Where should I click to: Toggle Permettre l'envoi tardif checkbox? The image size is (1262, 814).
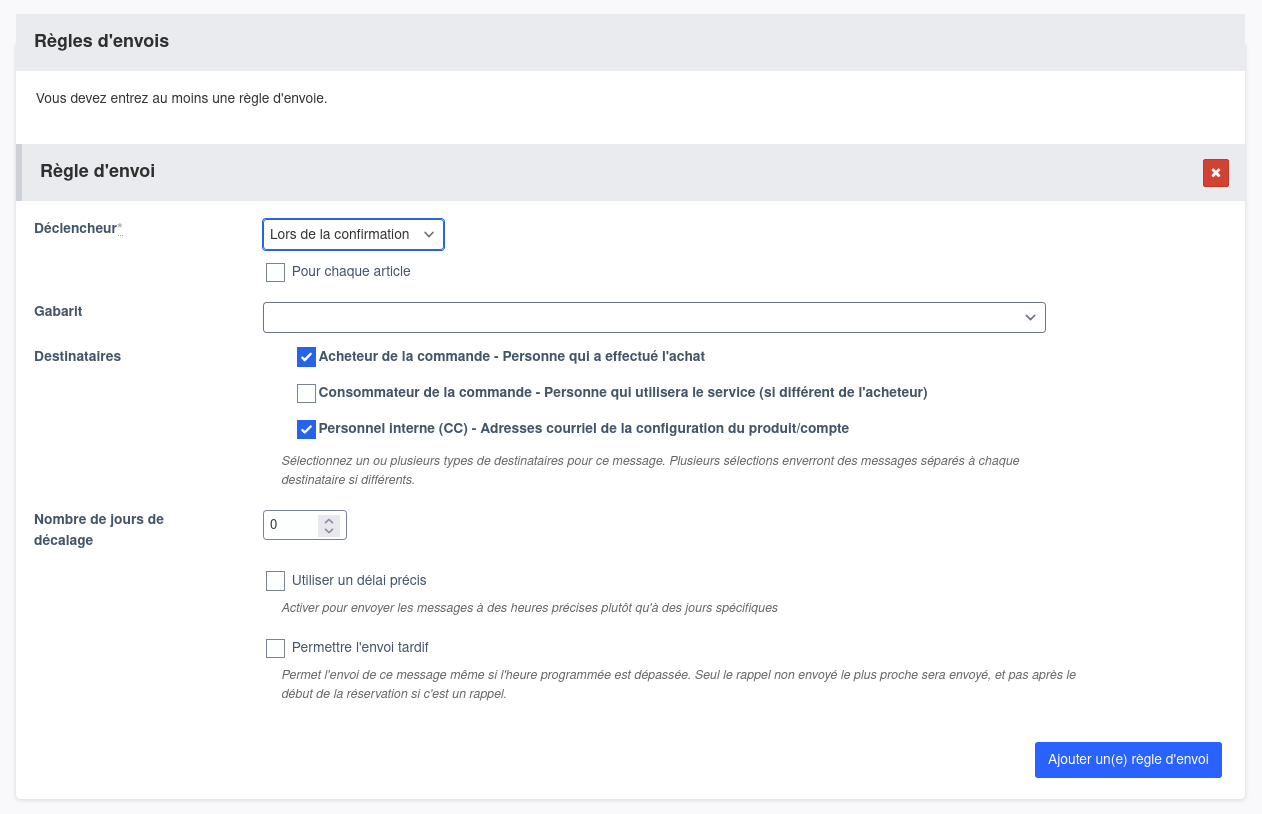click(276, 648)
